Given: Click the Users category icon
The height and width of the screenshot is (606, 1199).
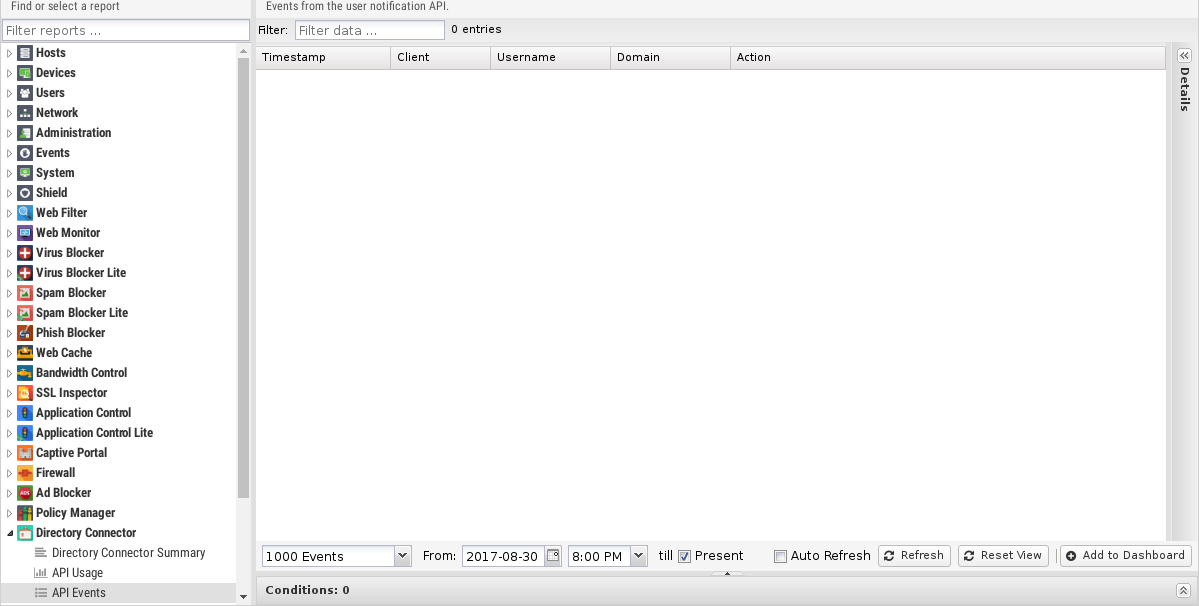Looking at the screenshot, I should (x=24, y=92).
